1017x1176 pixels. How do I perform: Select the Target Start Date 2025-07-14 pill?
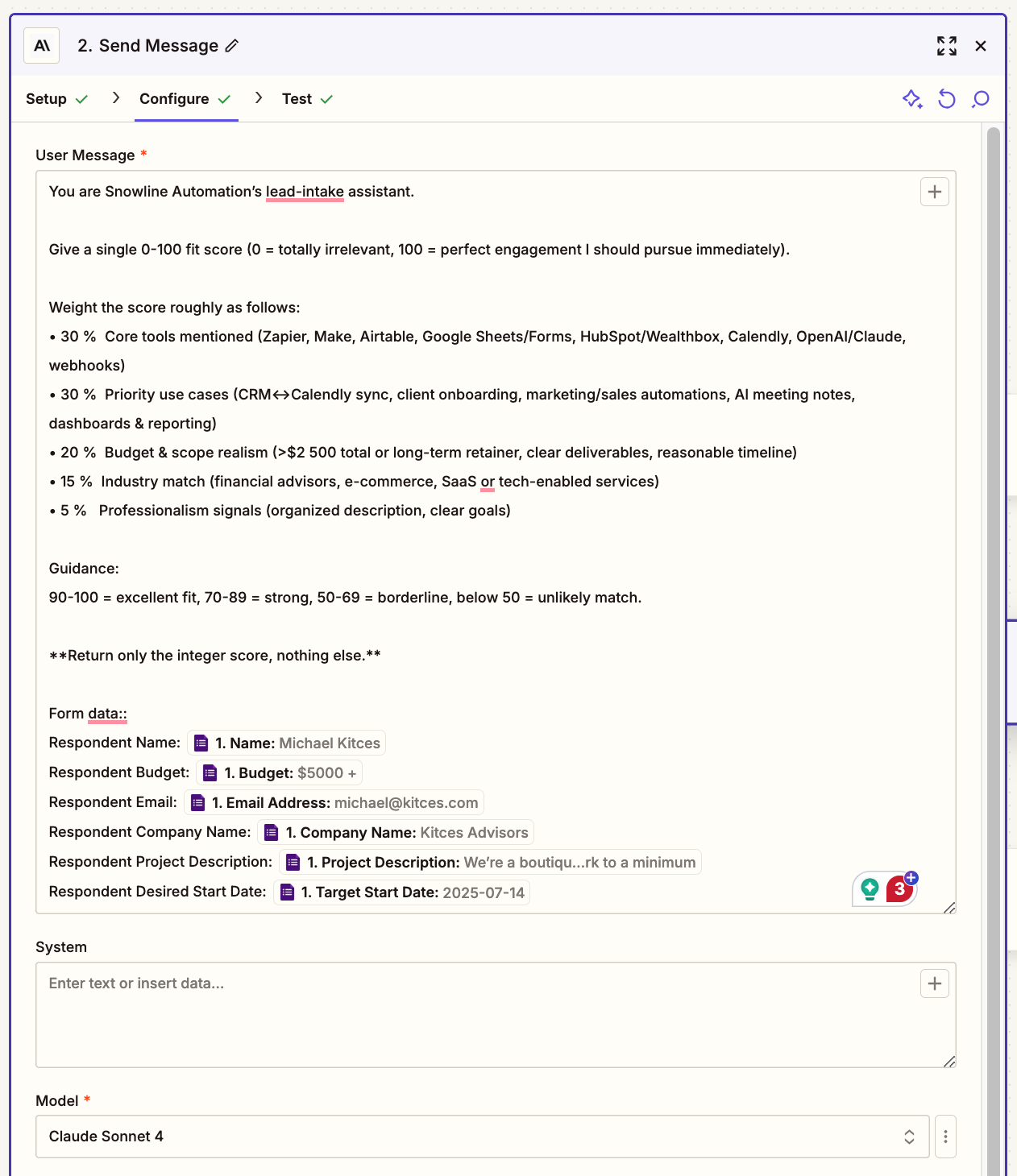[x=401, y=892]
